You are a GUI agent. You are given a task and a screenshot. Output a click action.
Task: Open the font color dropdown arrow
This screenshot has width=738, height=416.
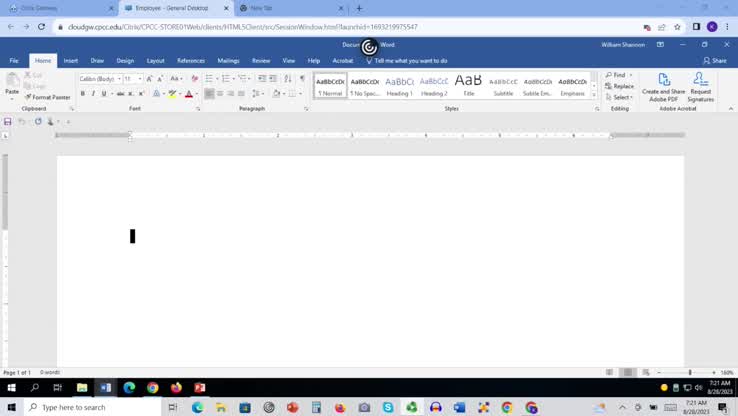[x=196, y=94]
